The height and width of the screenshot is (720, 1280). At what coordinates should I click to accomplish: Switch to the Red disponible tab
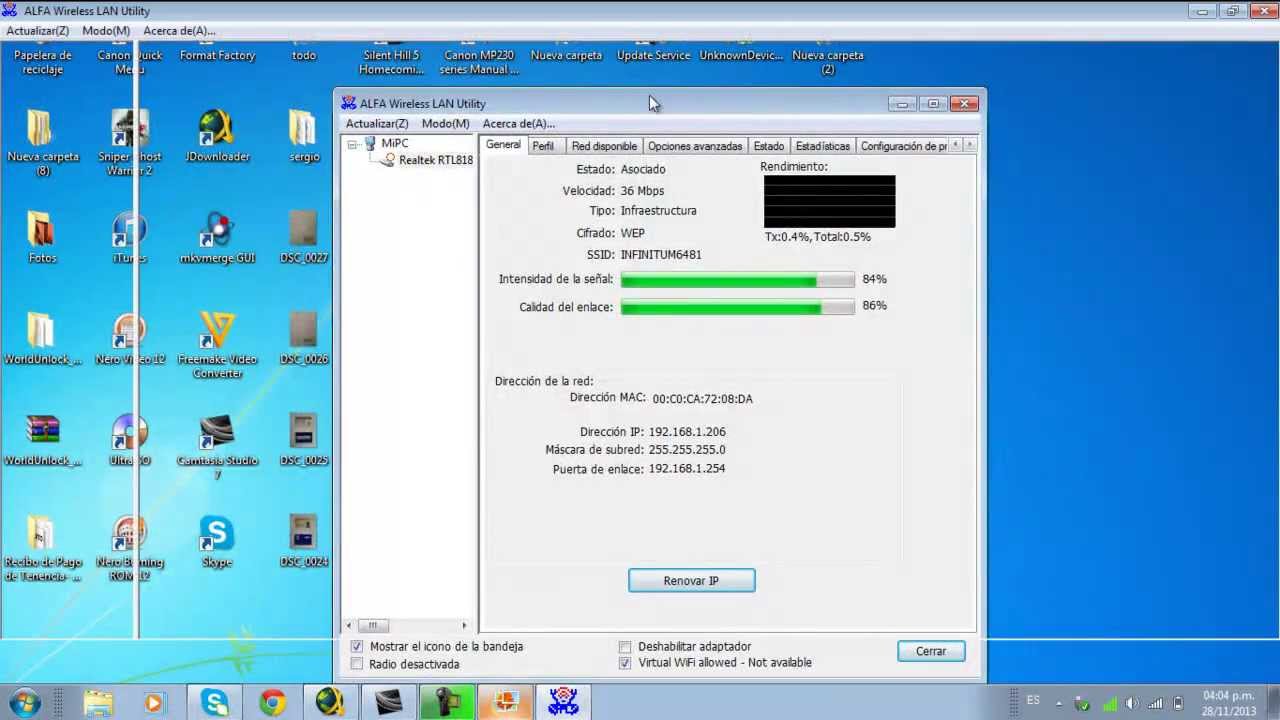[x=604, y=146]
